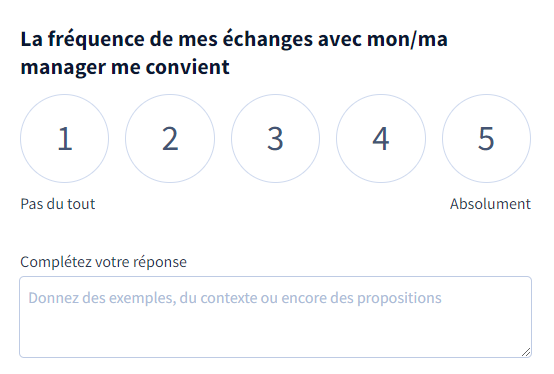Select rating 1 on the scale
554x374 pixels.
[64, 138]
